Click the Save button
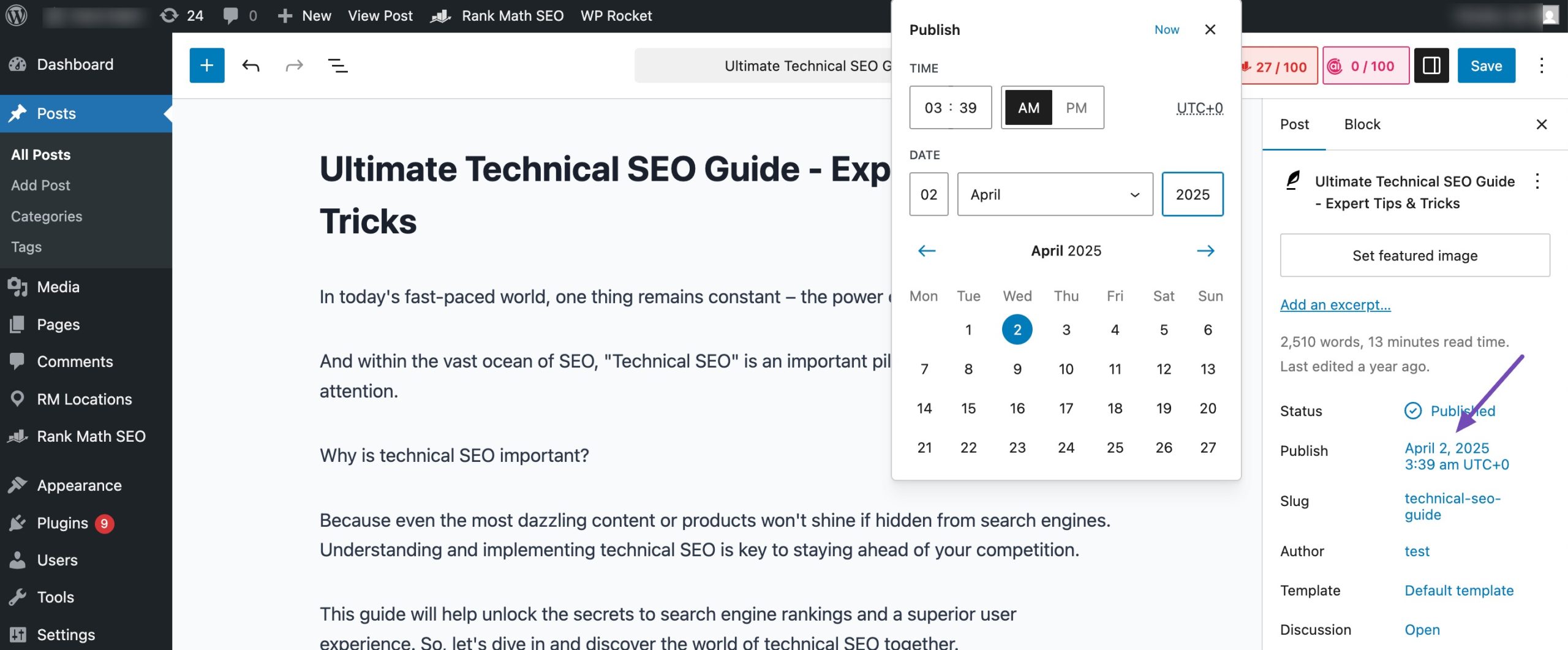 click(1487, 66)
